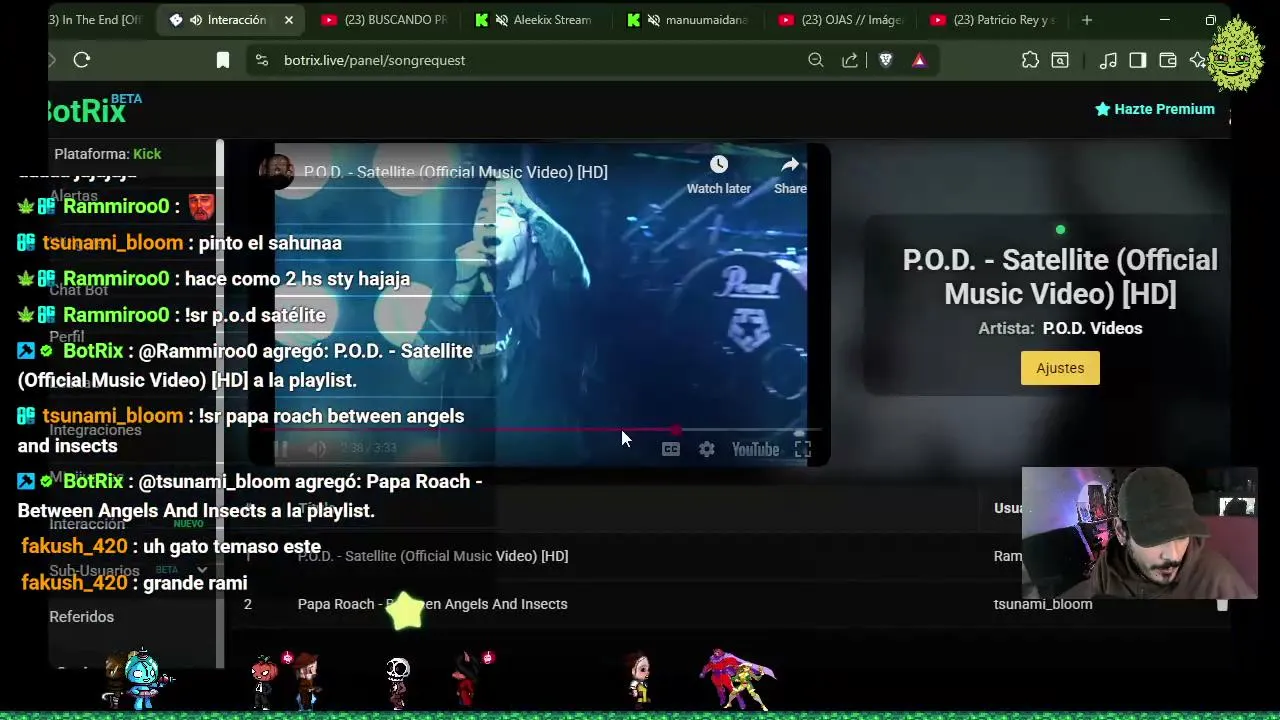This screenshot has height=720, width=1280.
Task: Mute the YouTube player volume
Action: coord(316,449)
